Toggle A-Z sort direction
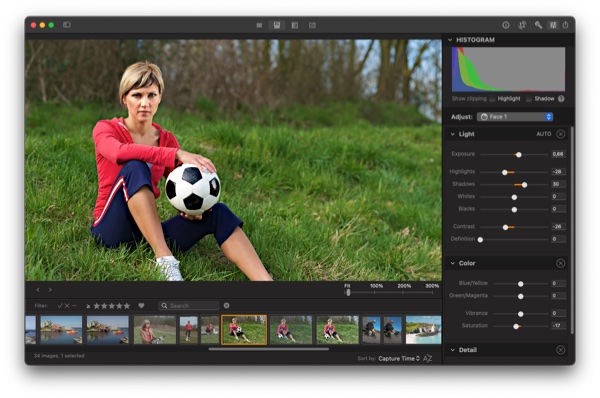Viewport: 600px width, 398px height. point(427,358)
